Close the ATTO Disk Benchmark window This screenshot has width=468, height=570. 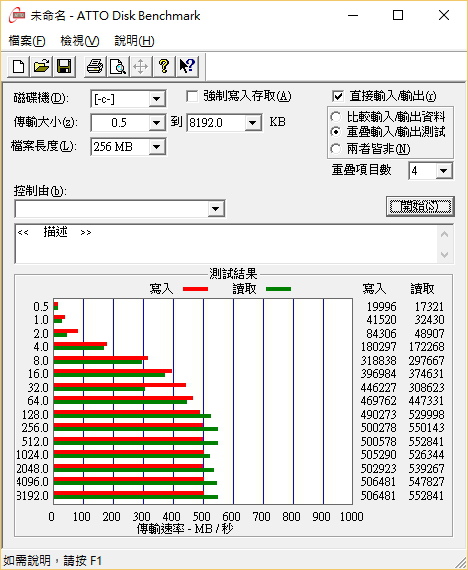444,16
